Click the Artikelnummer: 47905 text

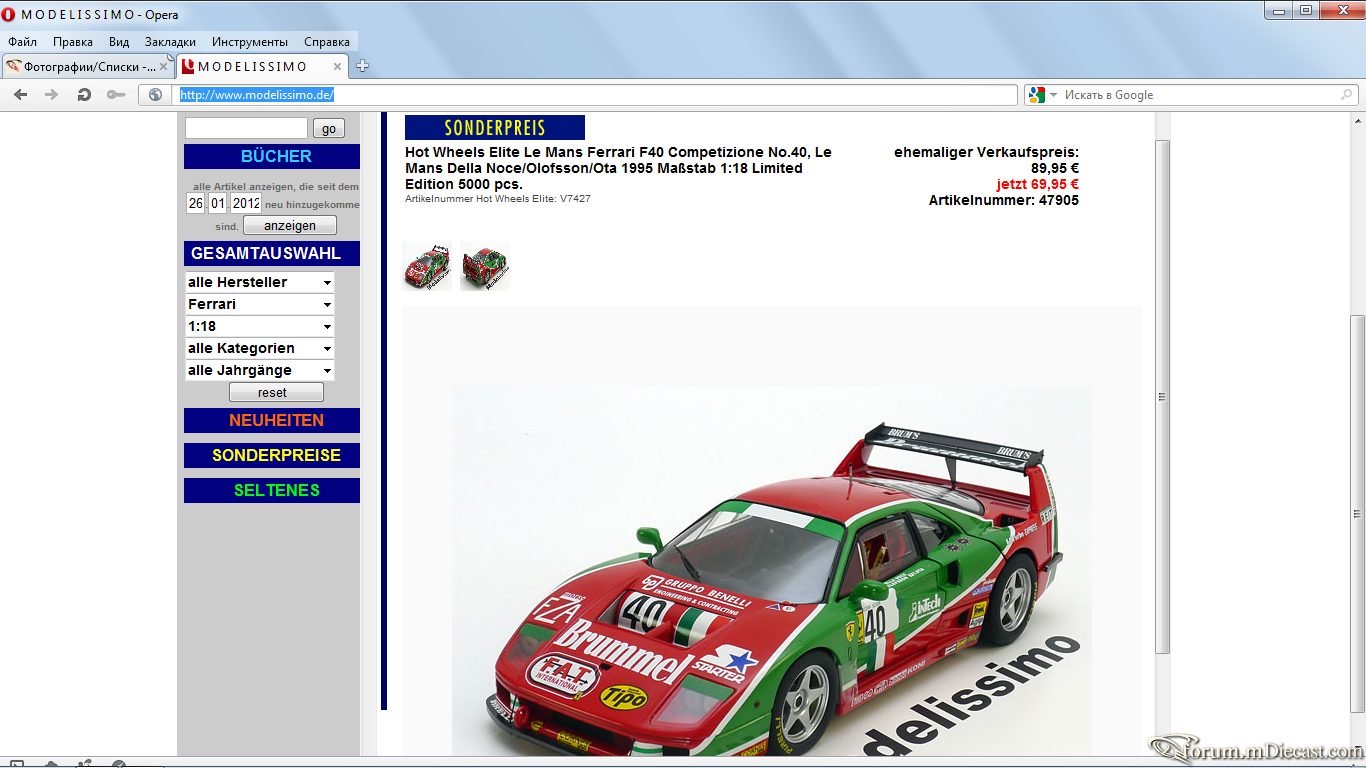click(x=1004, y=200)
